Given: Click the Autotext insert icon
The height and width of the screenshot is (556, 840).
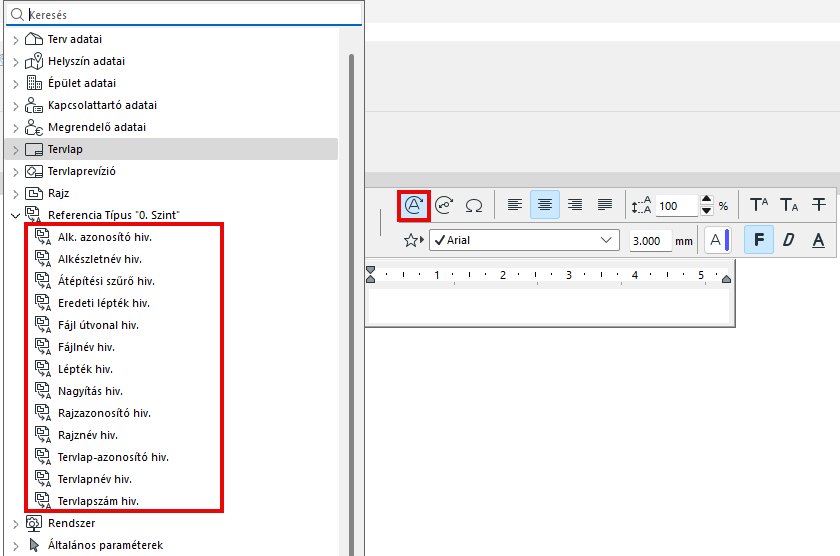Looking at the screenshot, I should [414, 205].
